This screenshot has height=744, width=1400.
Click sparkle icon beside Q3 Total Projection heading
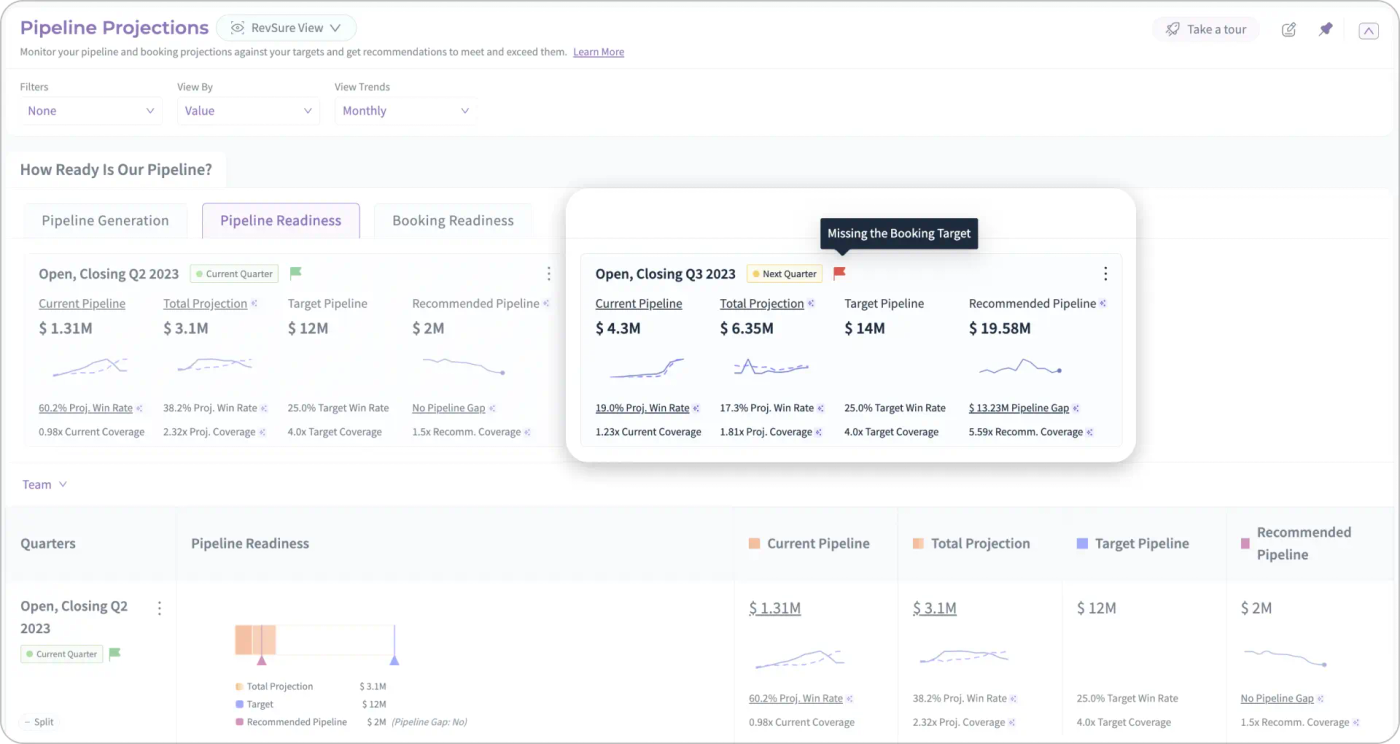coord(811,304)
